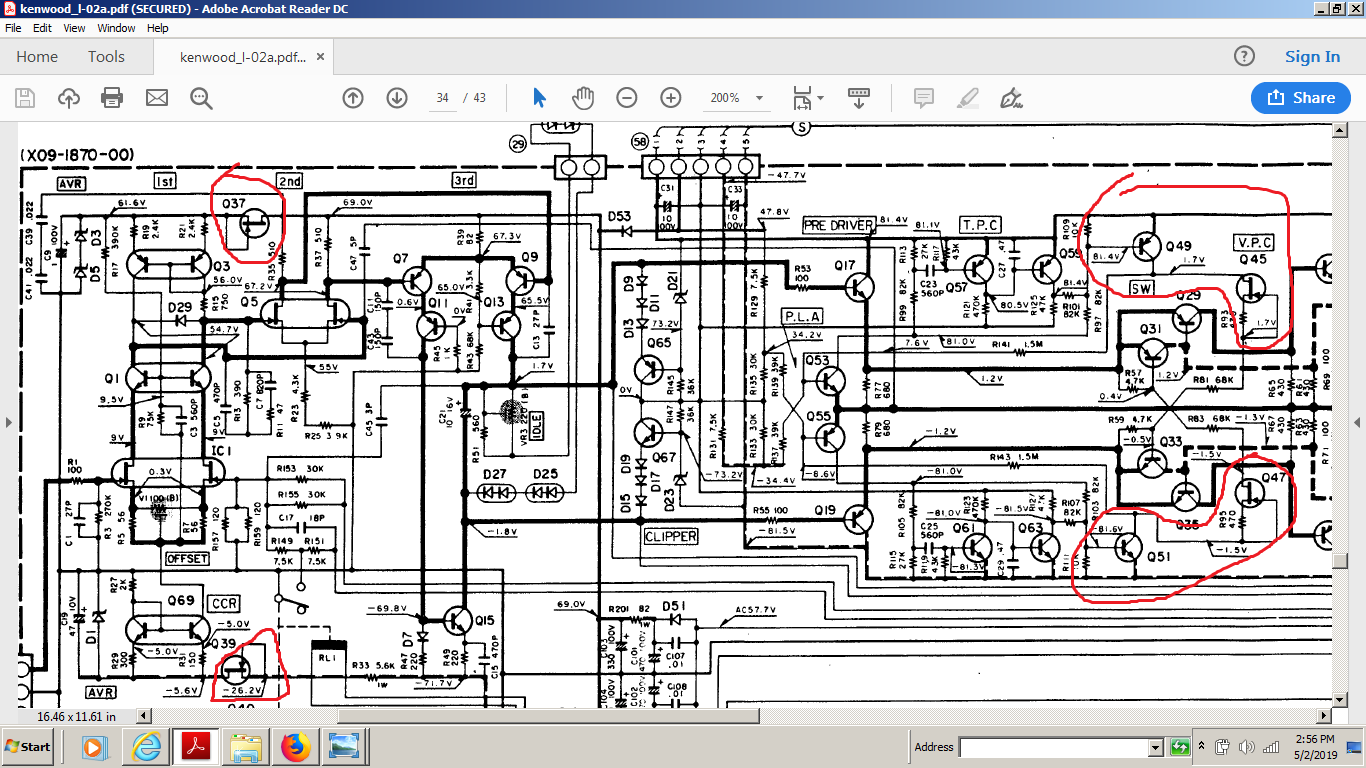Open the volume speaker tray icon
Image resolution: width=1366 pixels, height=768 pixels.
(x=1247, y=747)
